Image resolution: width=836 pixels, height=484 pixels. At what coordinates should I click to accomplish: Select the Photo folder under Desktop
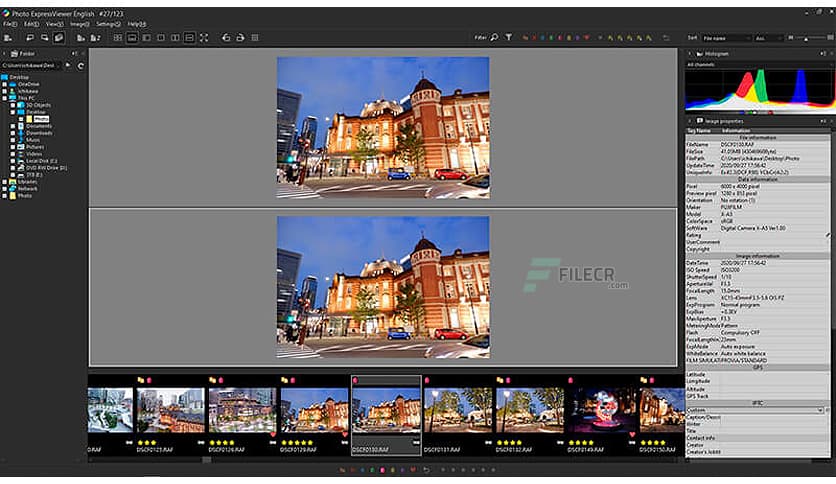[x=41, y=119]
